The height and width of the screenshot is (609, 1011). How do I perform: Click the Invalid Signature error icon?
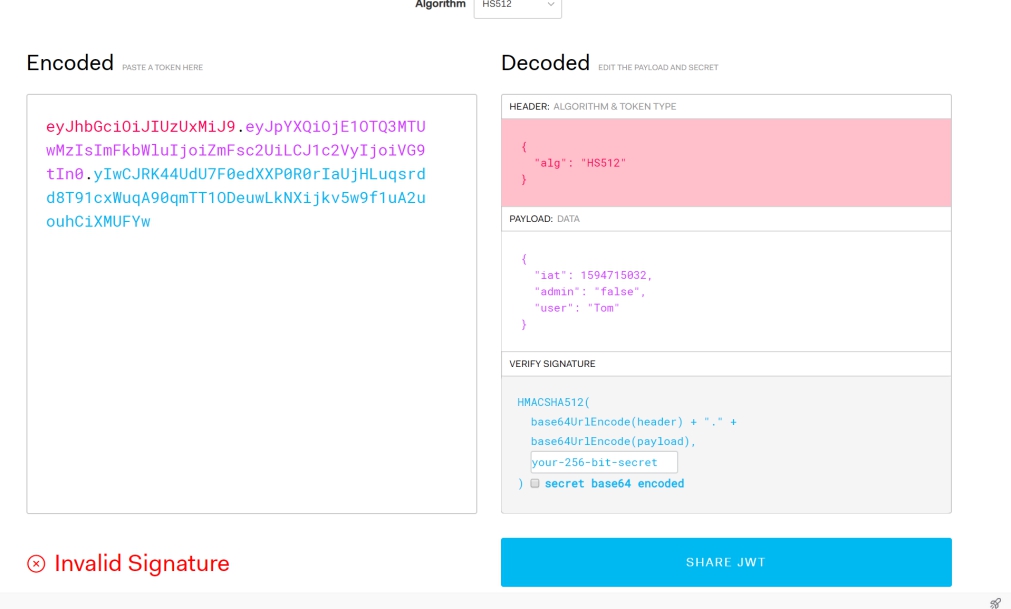[36, 564]
